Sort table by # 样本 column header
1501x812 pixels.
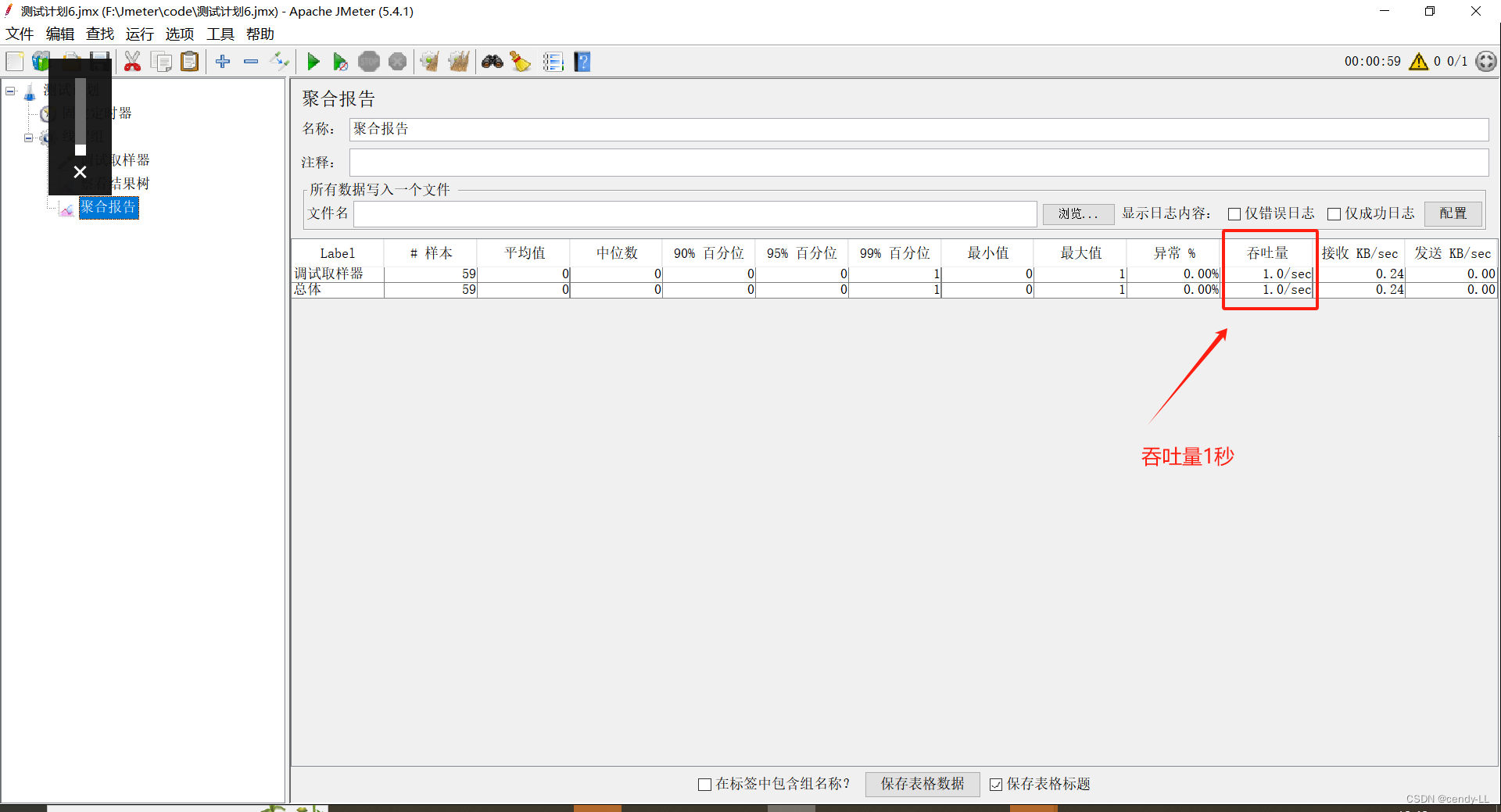point(431,253)
